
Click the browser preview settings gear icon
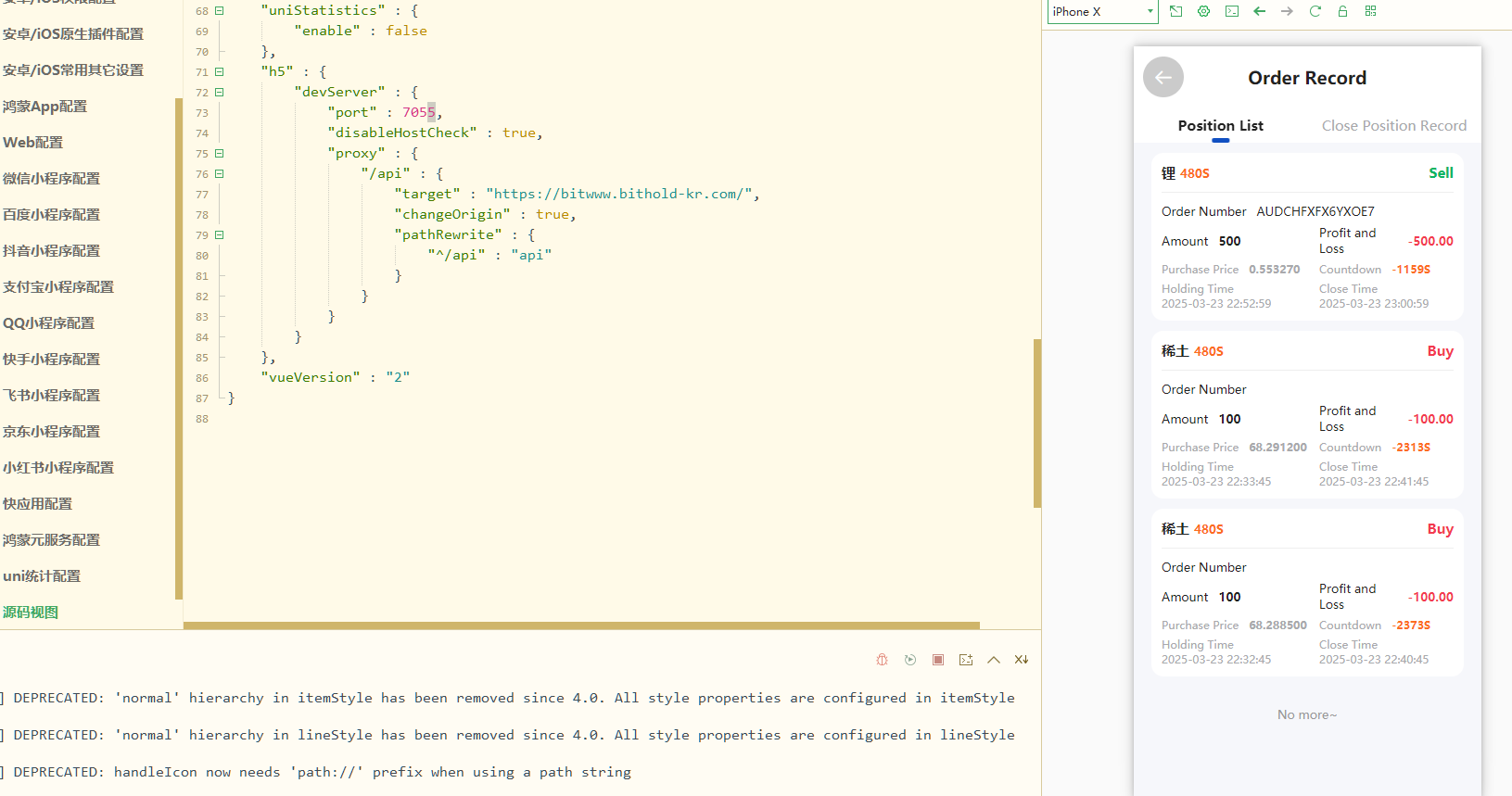[x=1203, y=11]
